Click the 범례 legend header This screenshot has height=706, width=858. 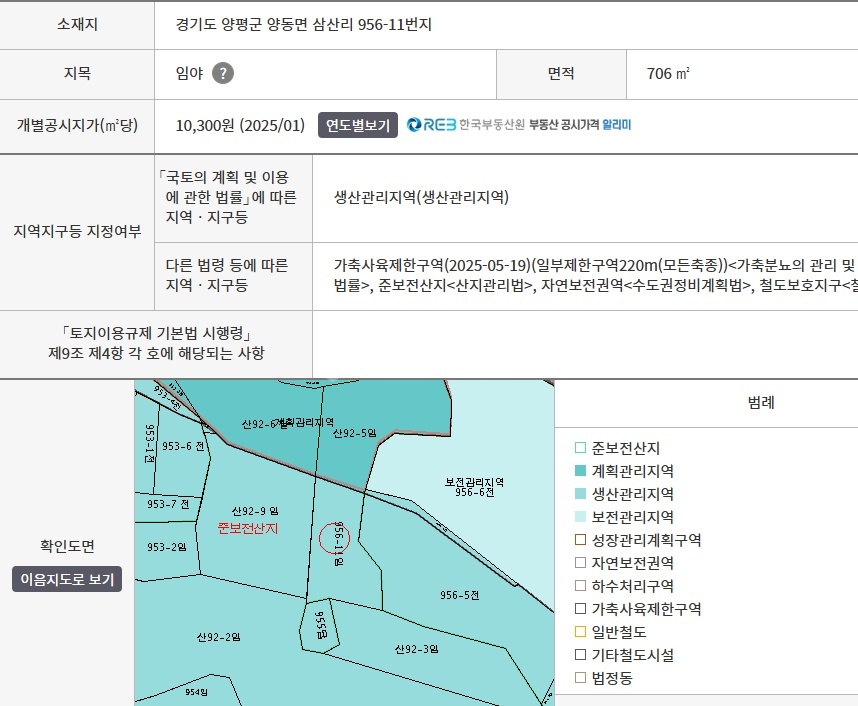pos(760,403)
